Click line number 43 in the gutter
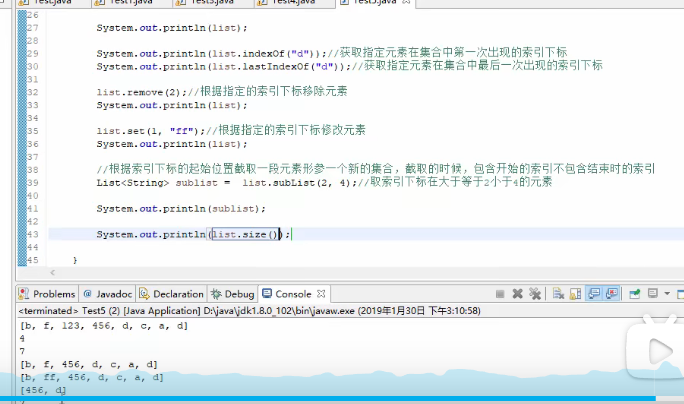Image resolution: width=684 pixels, height=404 pixels. (x=33, y=234)
